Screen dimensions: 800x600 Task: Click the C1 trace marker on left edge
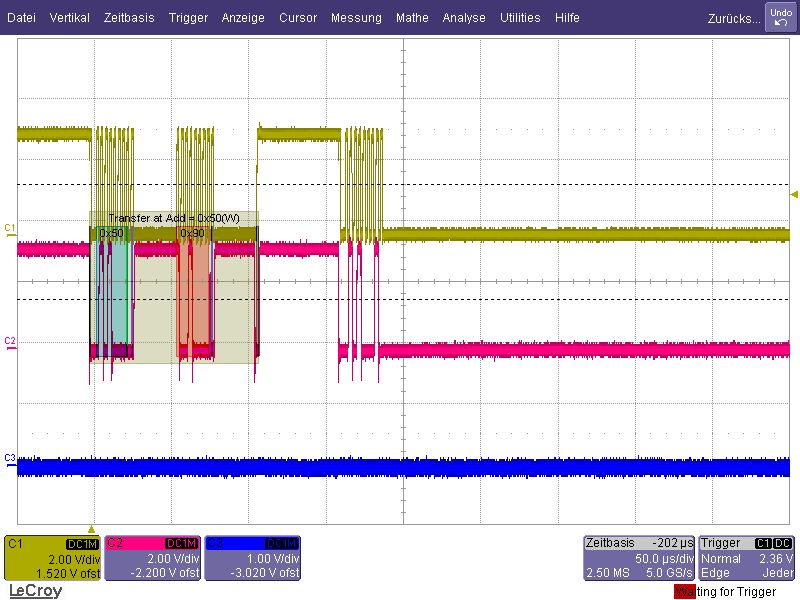[10, 230]
